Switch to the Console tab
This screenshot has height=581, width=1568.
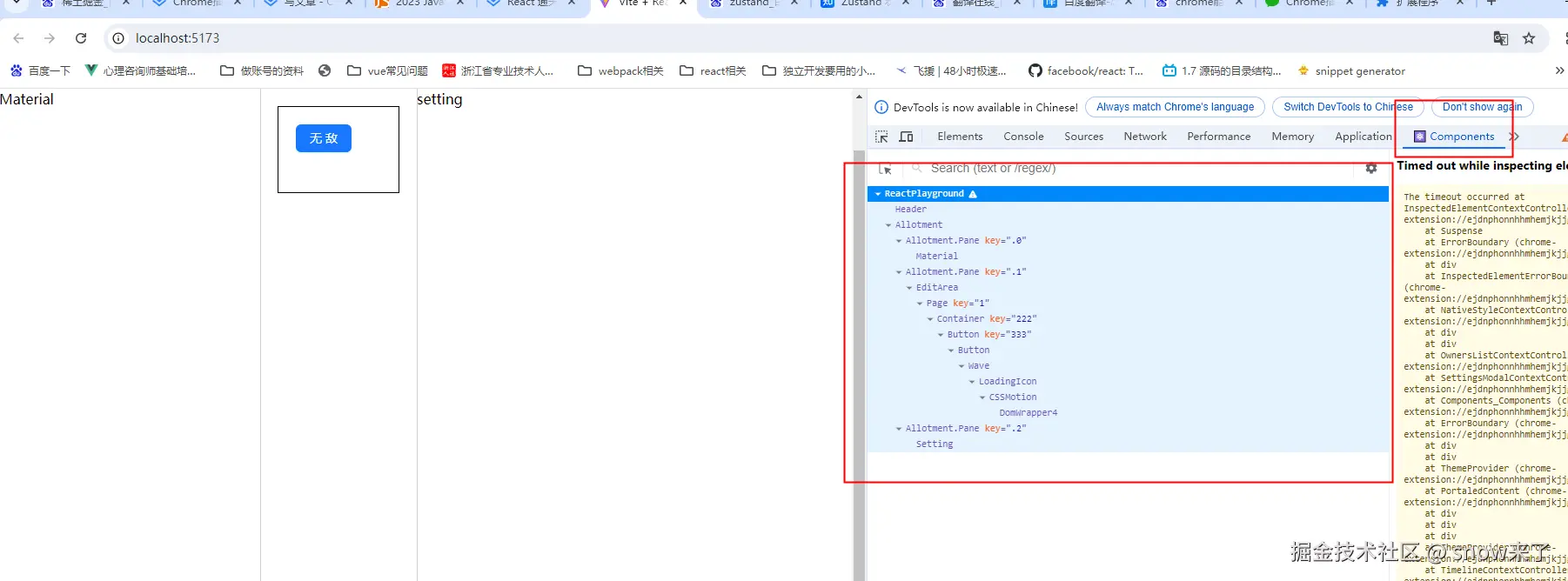click(x=1023, y=137)
